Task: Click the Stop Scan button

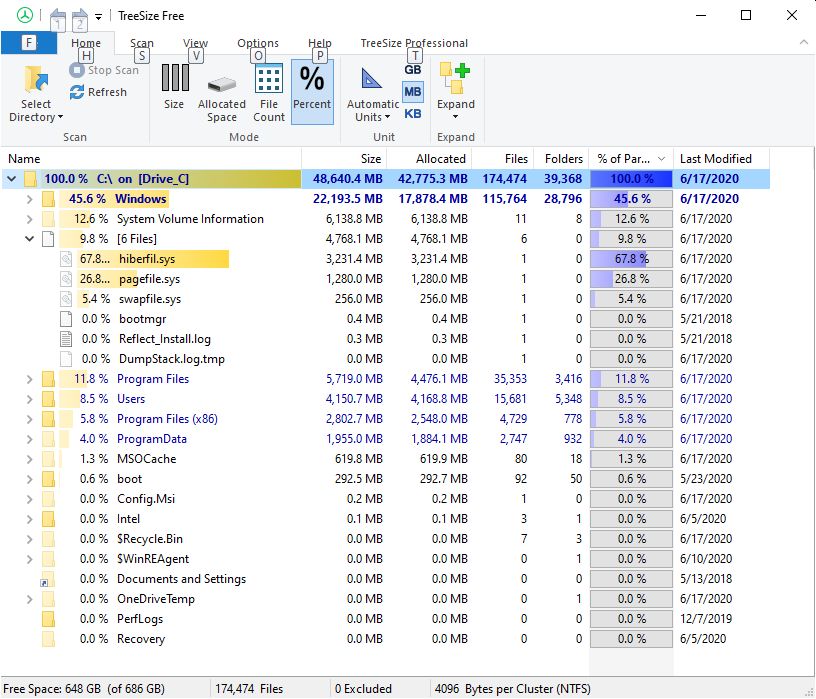Action: point(104,70)
